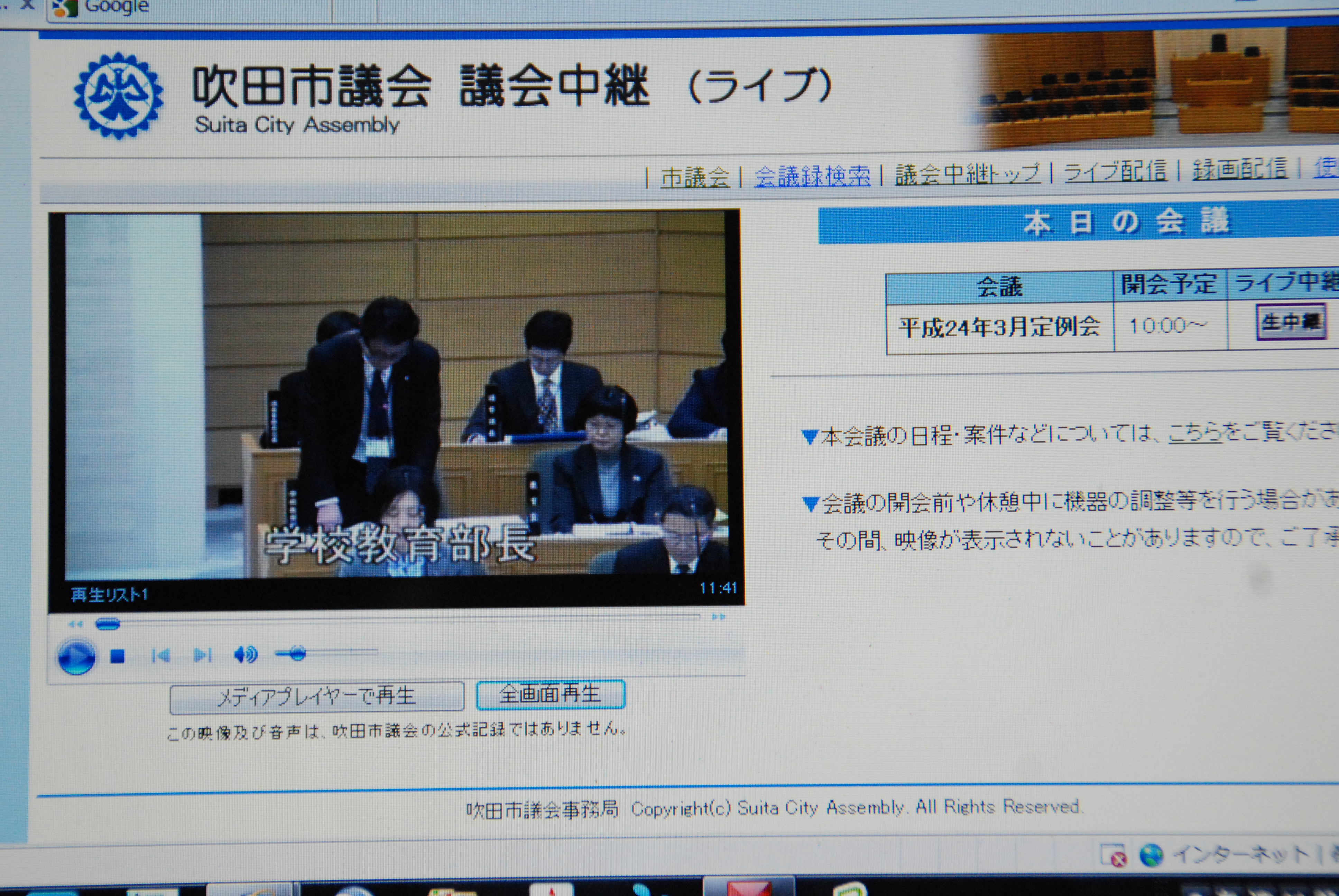Click the blocked popup status bar icon
1339x896 pixels.
(x=1114, y=856)
